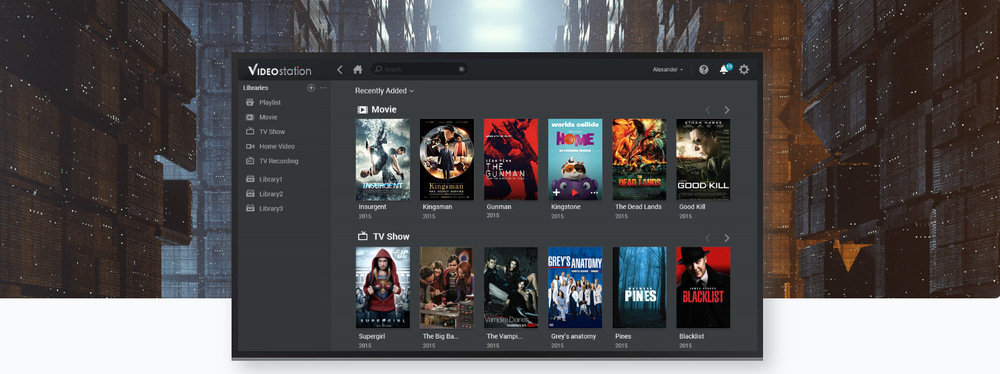Open the Home icon in top bar
1000x374 pixels.
(358, 70)
